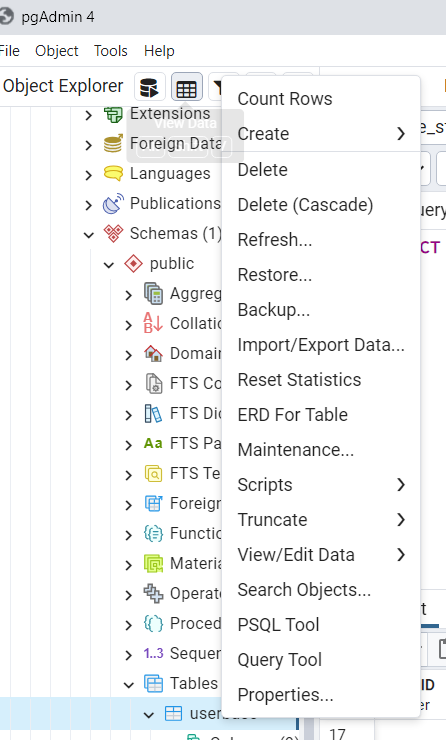
Task: Click the Publications satellite dish icon
Action: [113, 203]
